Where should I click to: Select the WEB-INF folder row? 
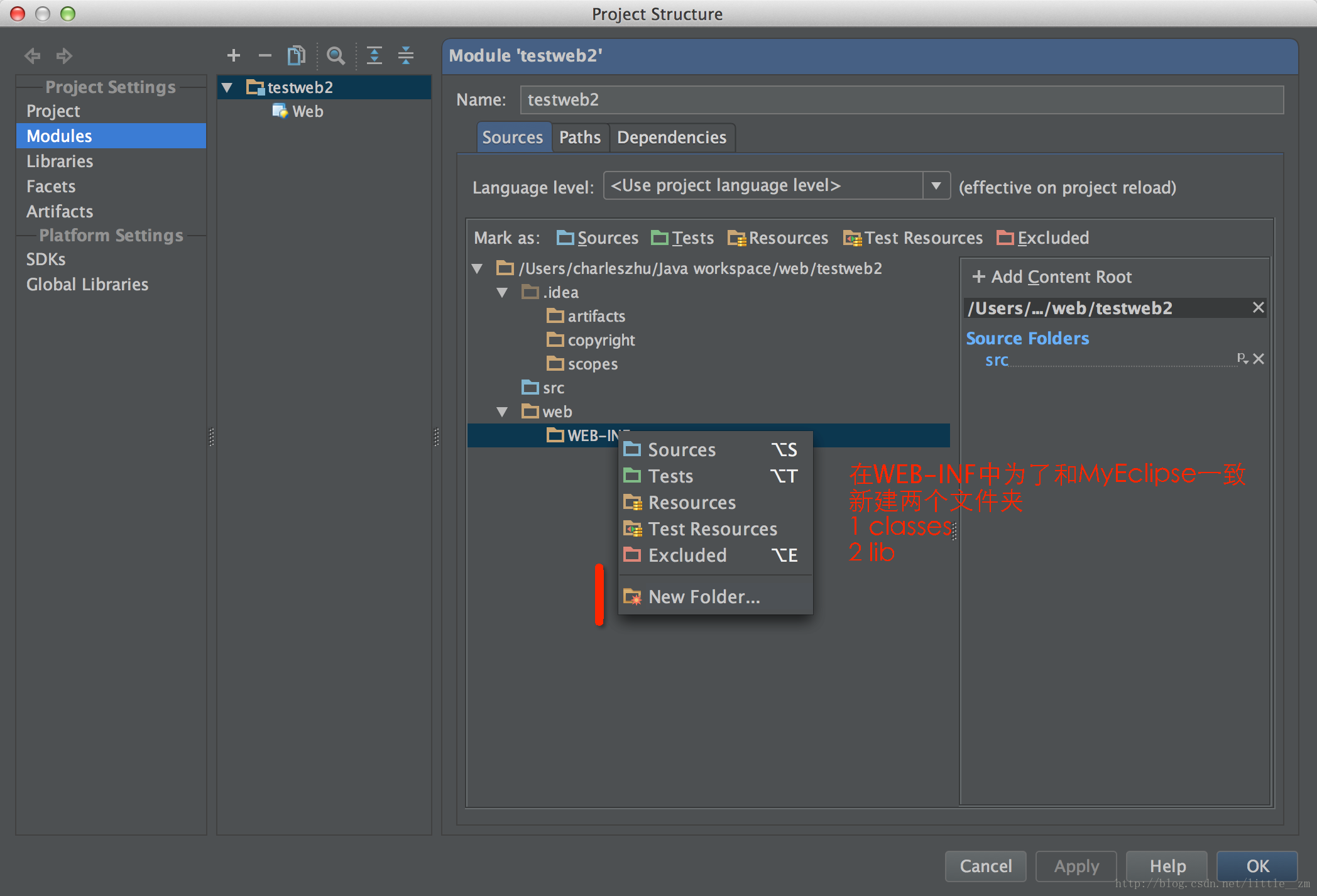709,435
